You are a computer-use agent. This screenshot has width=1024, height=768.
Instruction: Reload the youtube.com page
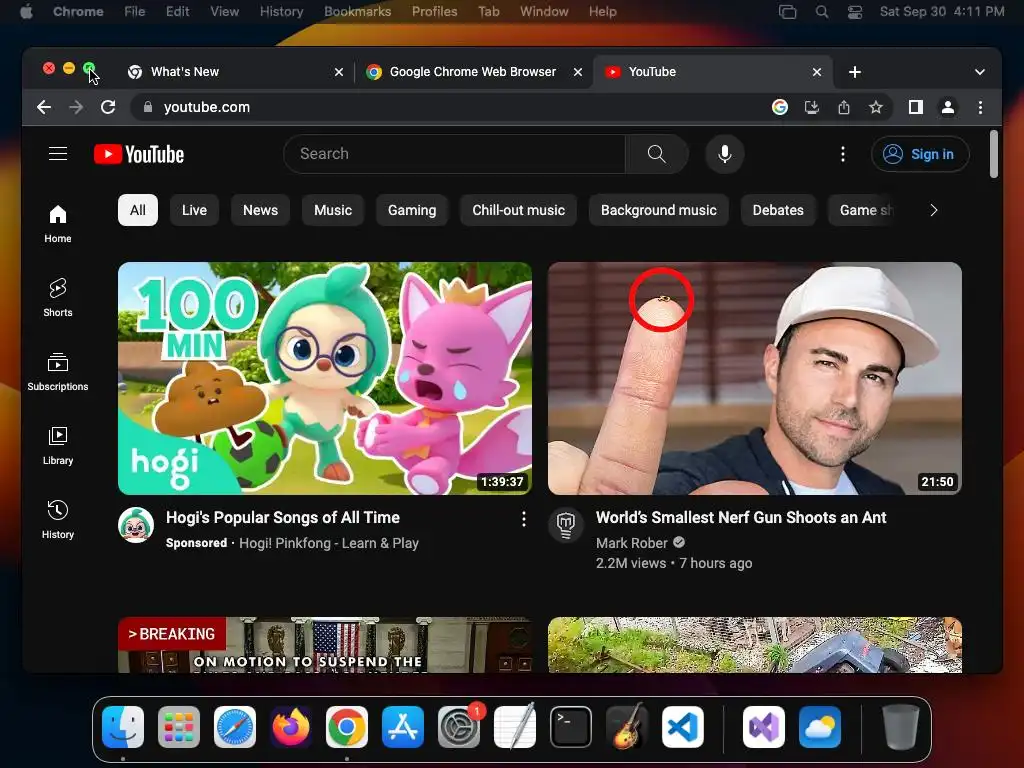coord(108,107)
